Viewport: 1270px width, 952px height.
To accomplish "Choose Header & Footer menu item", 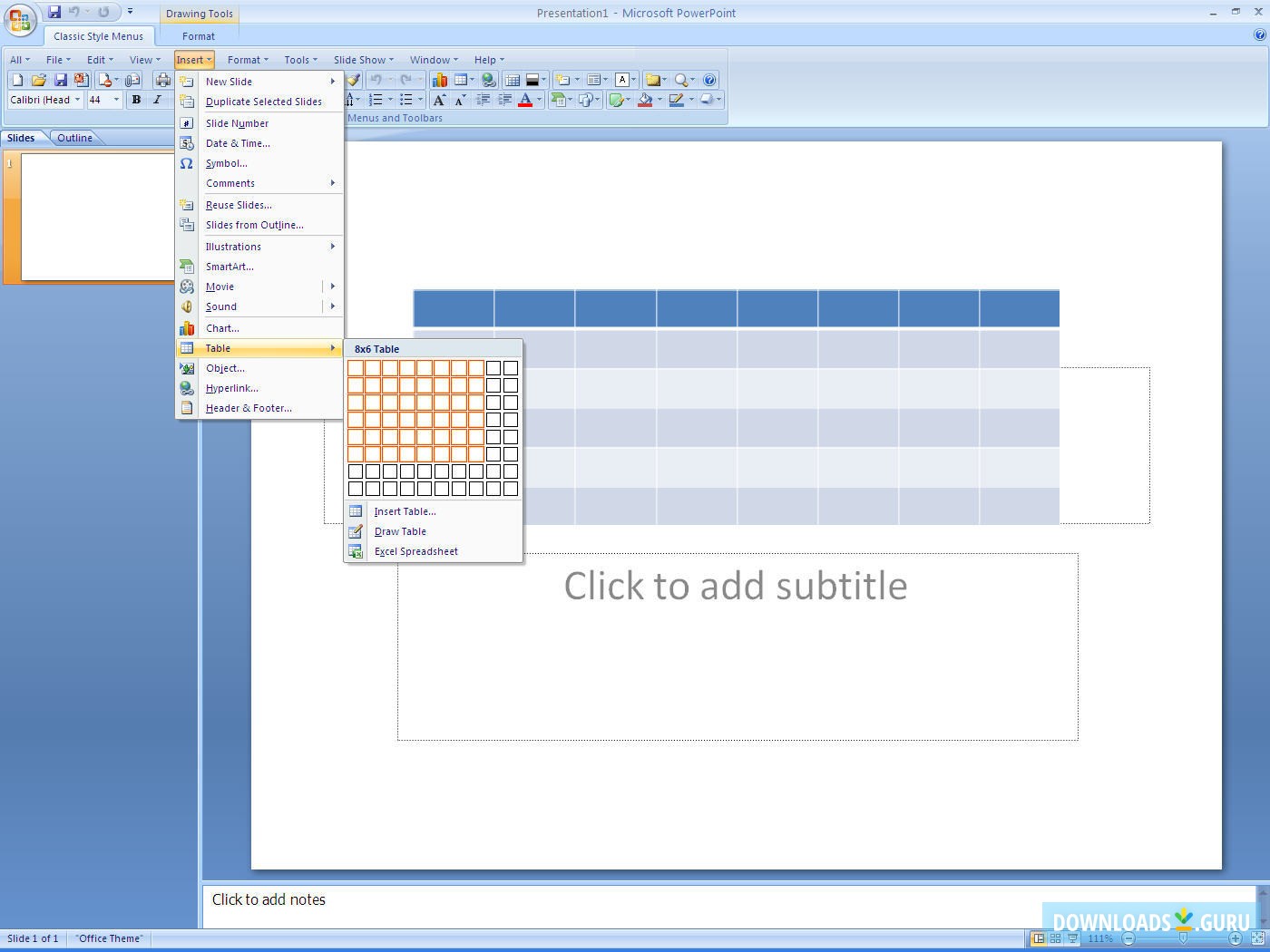I will tap(259, 408).
